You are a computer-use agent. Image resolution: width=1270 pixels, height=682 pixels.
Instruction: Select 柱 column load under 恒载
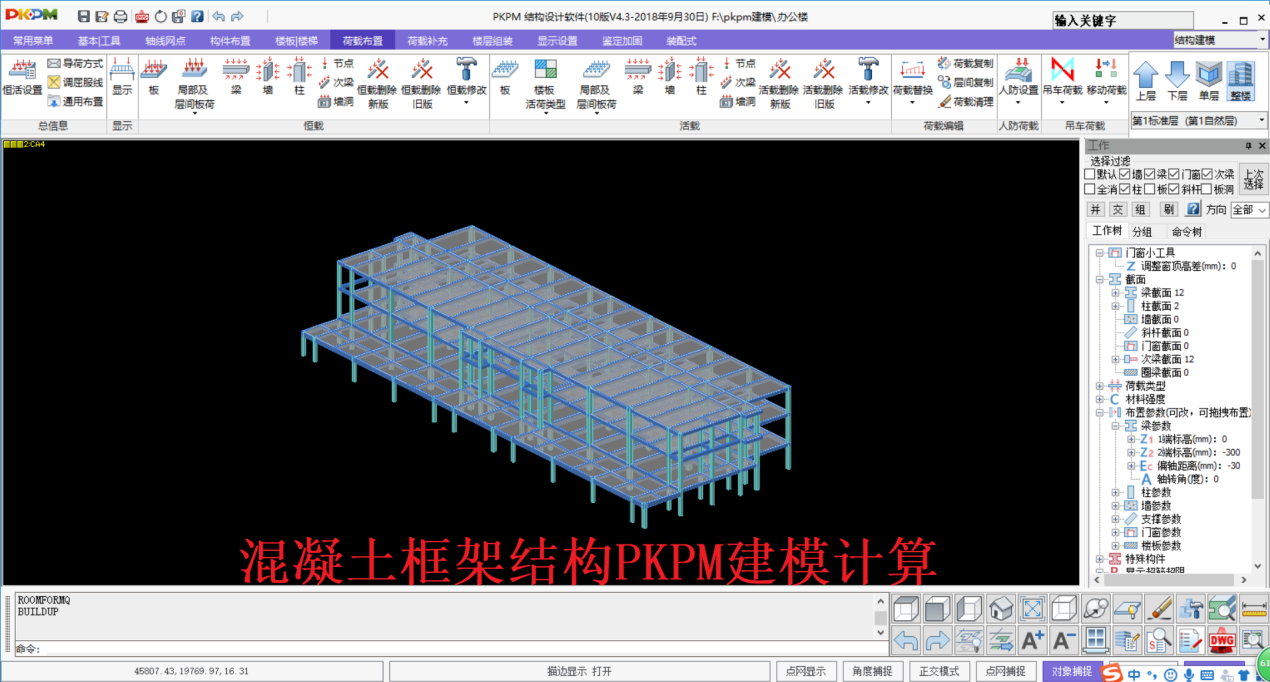[298, 77]
